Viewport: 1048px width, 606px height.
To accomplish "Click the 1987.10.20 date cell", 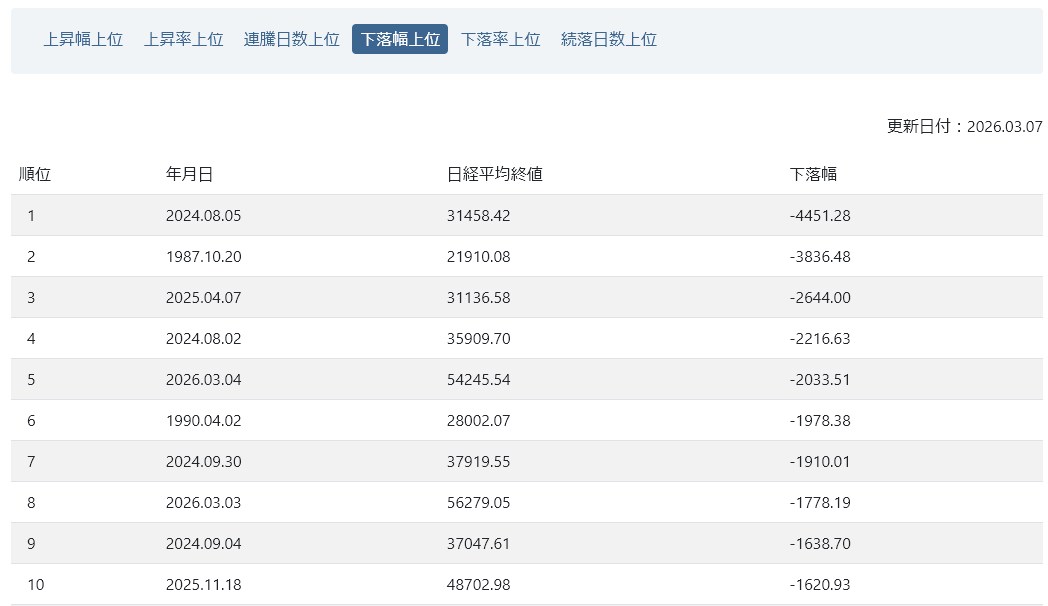I will (203, 256).
